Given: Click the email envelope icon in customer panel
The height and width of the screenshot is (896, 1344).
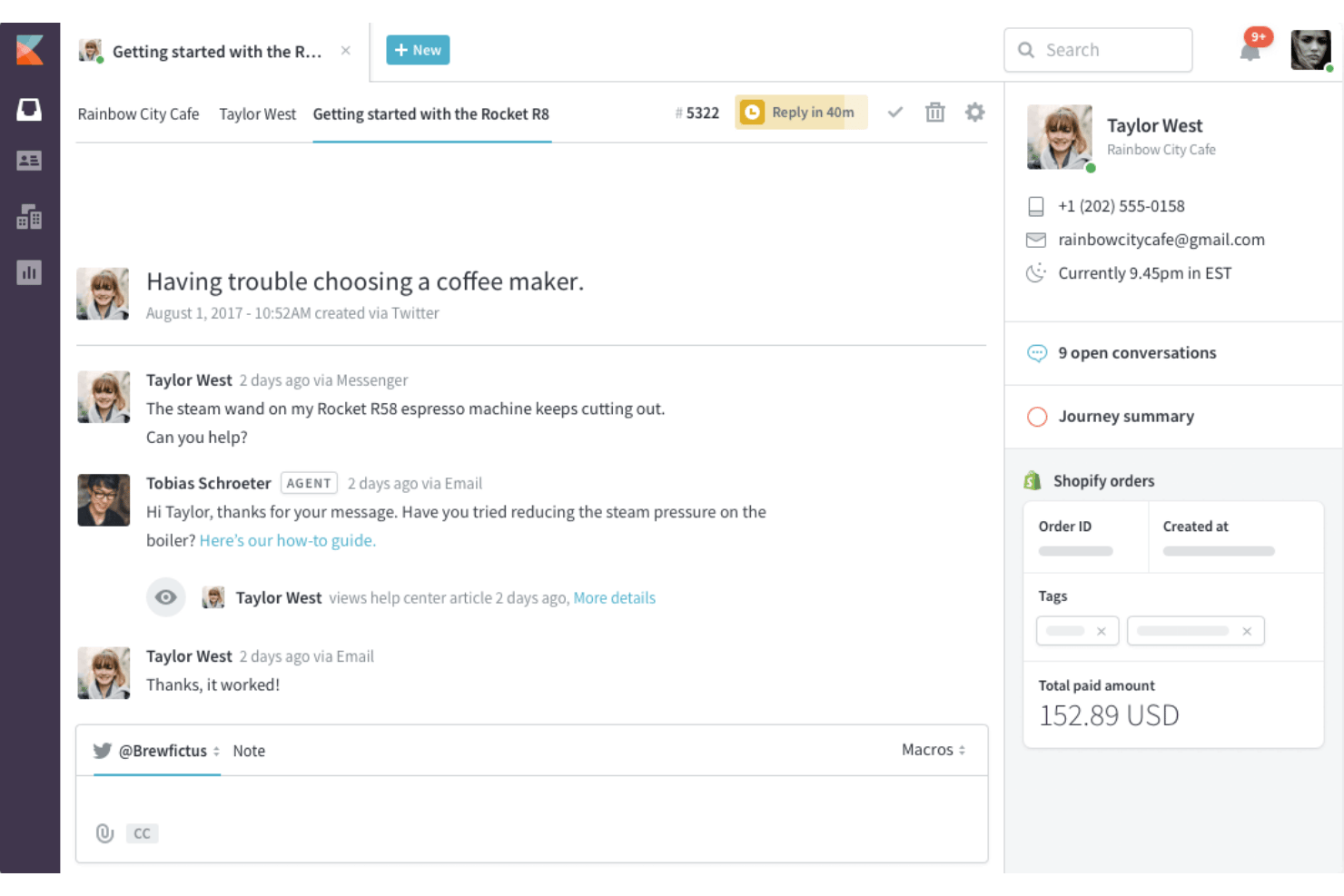Looking at the screenshot, I should (1036, 240).
